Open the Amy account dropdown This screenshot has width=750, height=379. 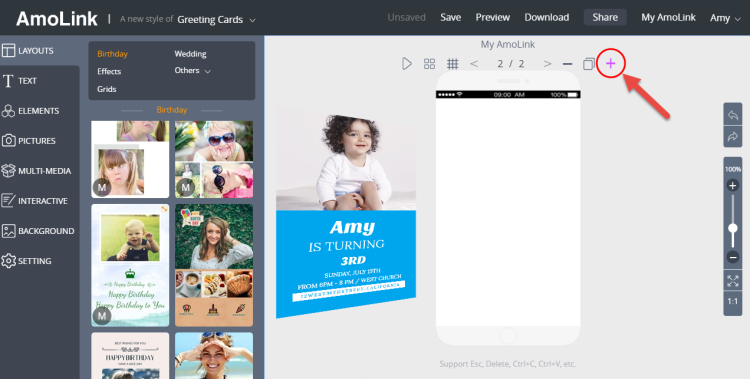(725, 18)
